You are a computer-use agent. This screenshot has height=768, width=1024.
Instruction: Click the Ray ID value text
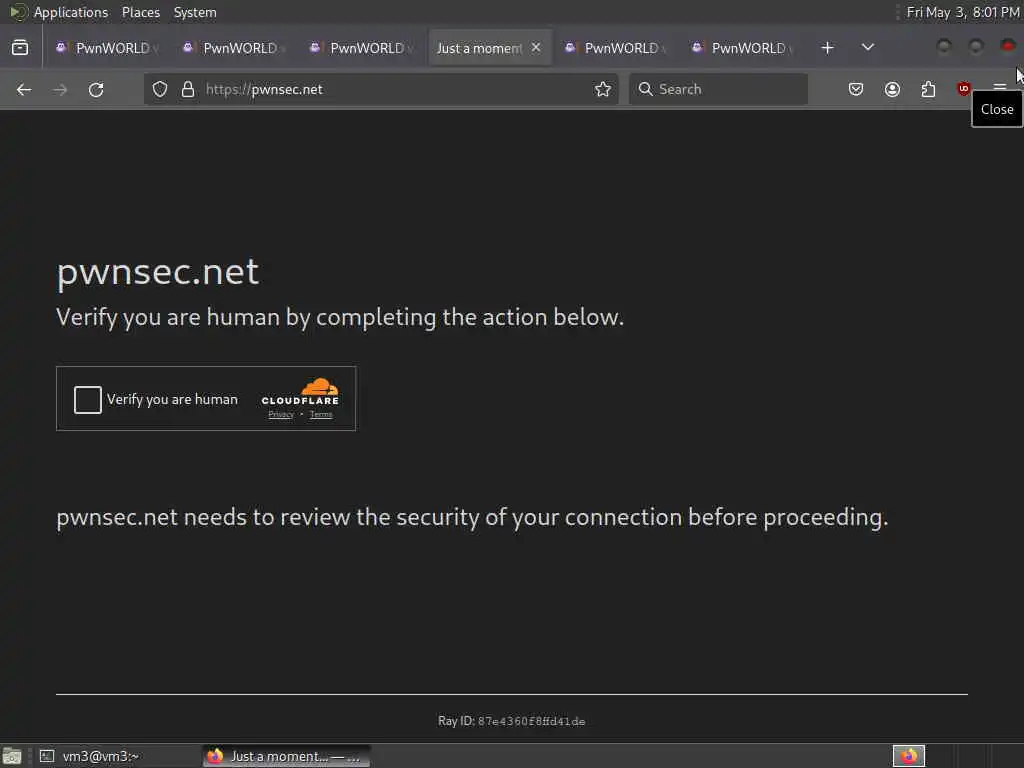pos(532,721)
